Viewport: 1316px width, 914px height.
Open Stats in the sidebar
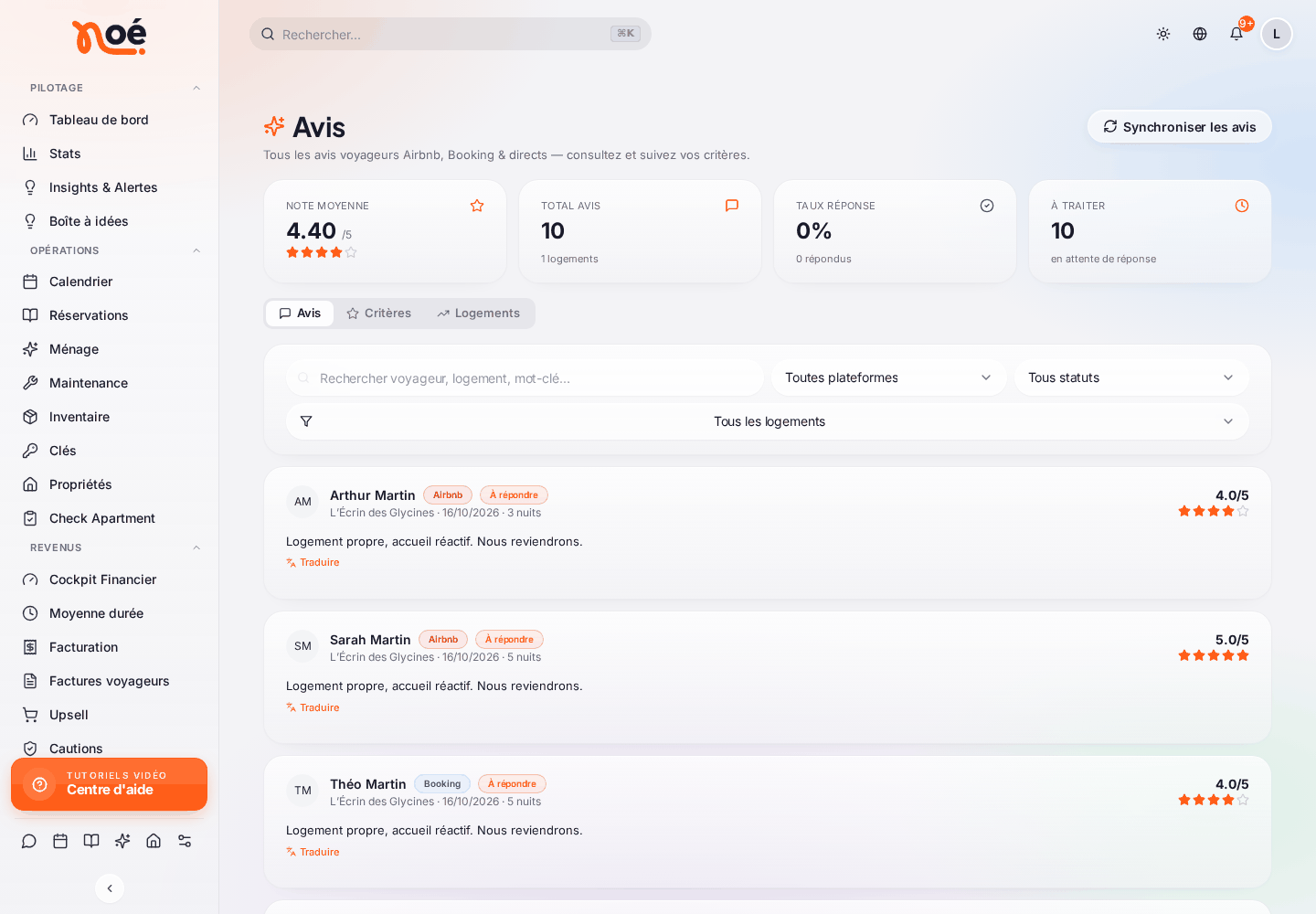110,154
